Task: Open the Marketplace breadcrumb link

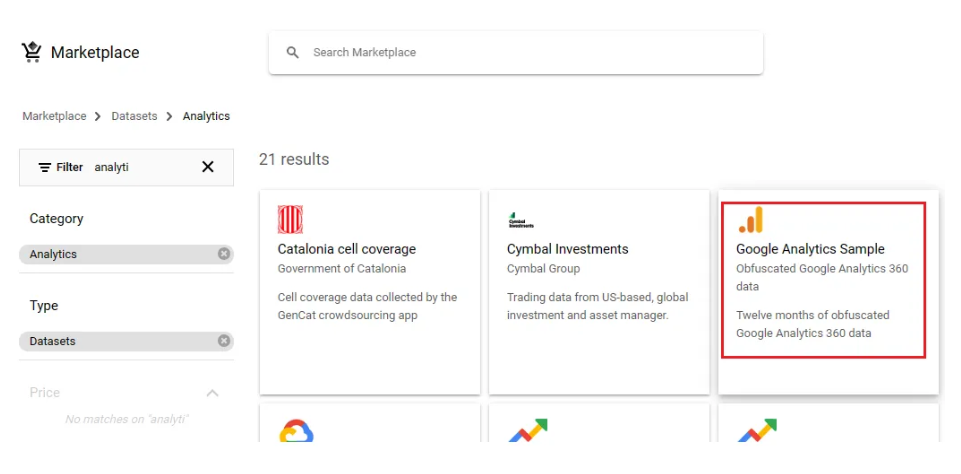Action: pyautogui.click(x=55, y=116)
